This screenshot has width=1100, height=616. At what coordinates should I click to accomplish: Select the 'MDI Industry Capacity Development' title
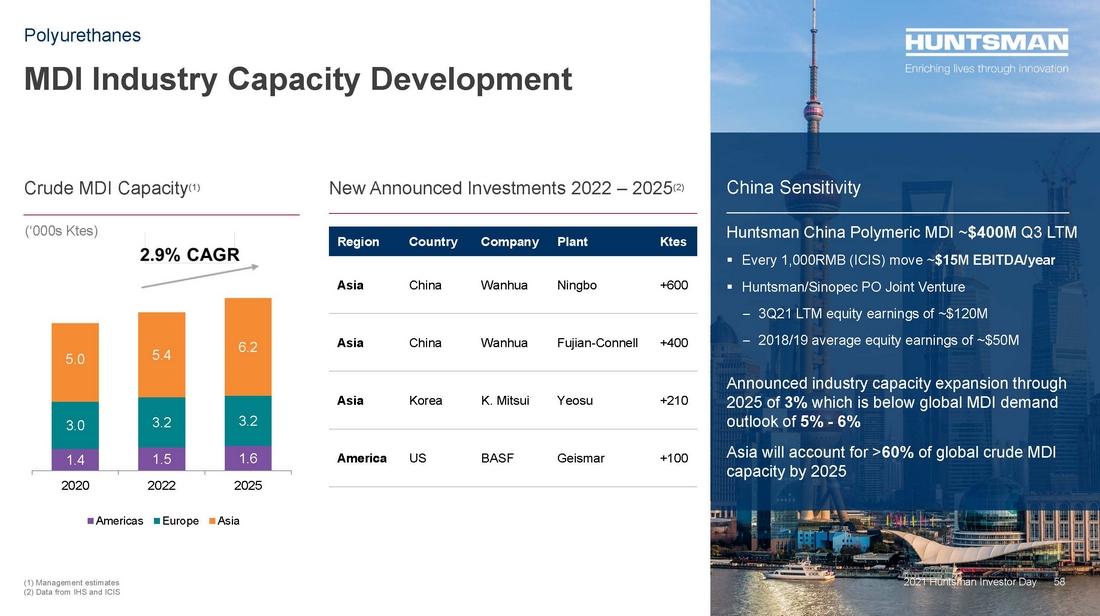(298, 79)
